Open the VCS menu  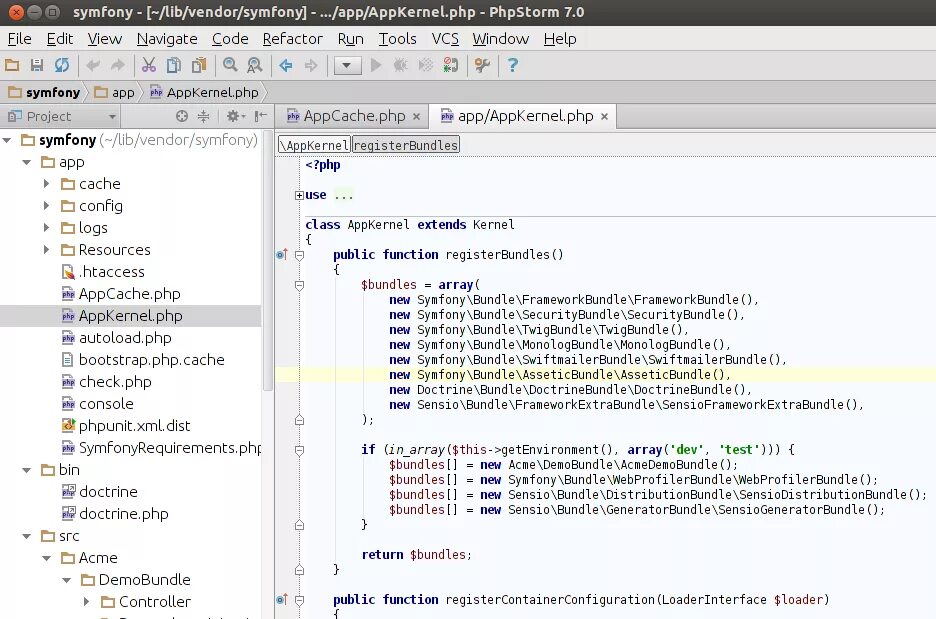(x=445, y=39)
